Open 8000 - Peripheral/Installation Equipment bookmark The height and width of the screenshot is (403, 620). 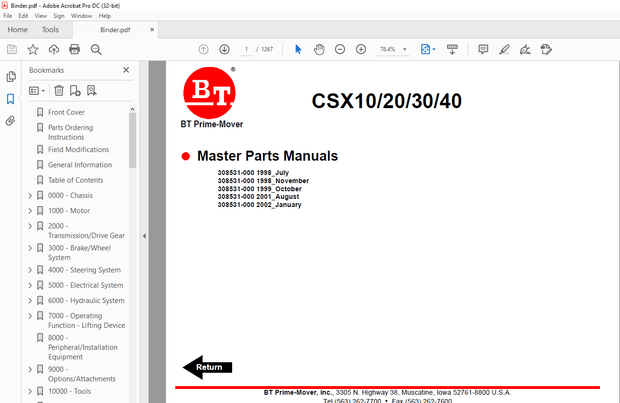pyautogui.click(x=83, y=347)
